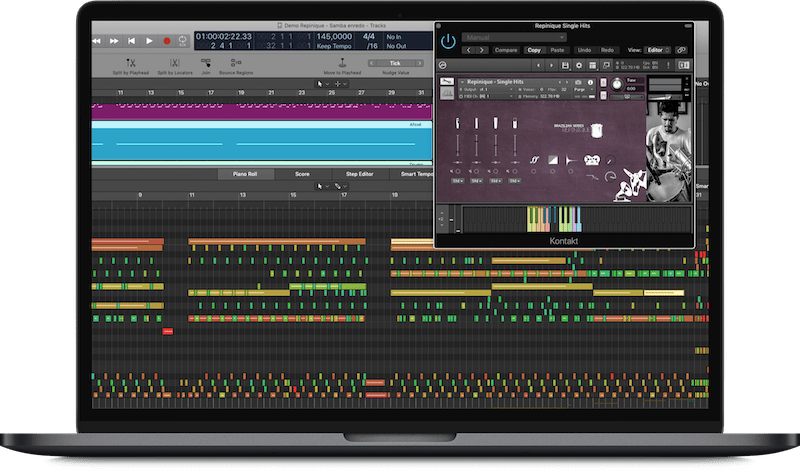Expand the Repinique - Single Hits instrument menu
The image size is (800, 471).
[x=462, y=82]
